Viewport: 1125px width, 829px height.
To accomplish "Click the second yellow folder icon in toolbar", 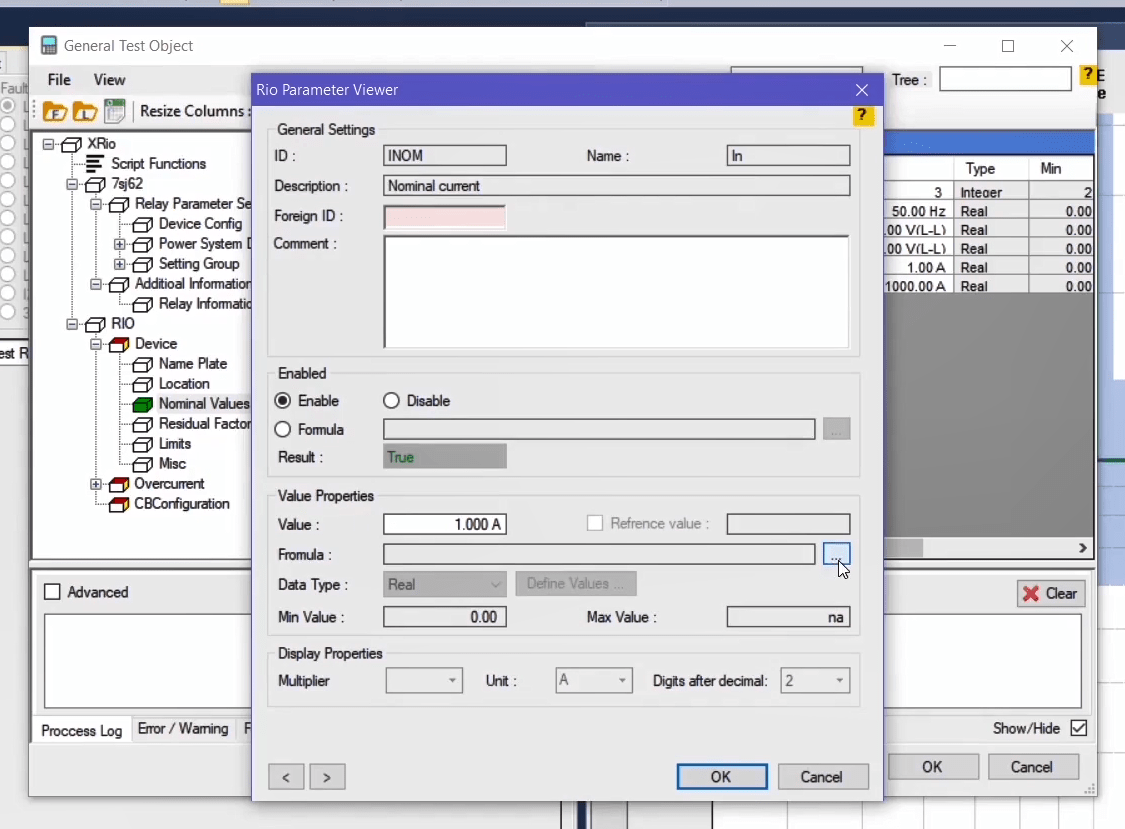I will (85, 112).
